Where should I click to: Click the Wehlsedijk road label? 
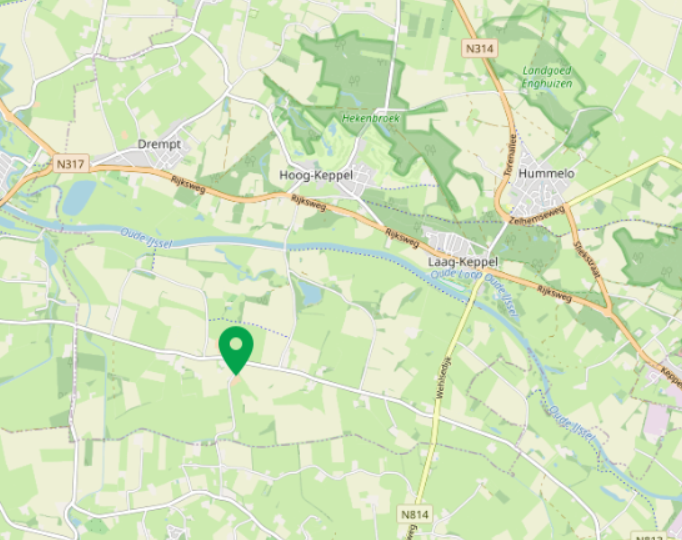tap(445, 378)
